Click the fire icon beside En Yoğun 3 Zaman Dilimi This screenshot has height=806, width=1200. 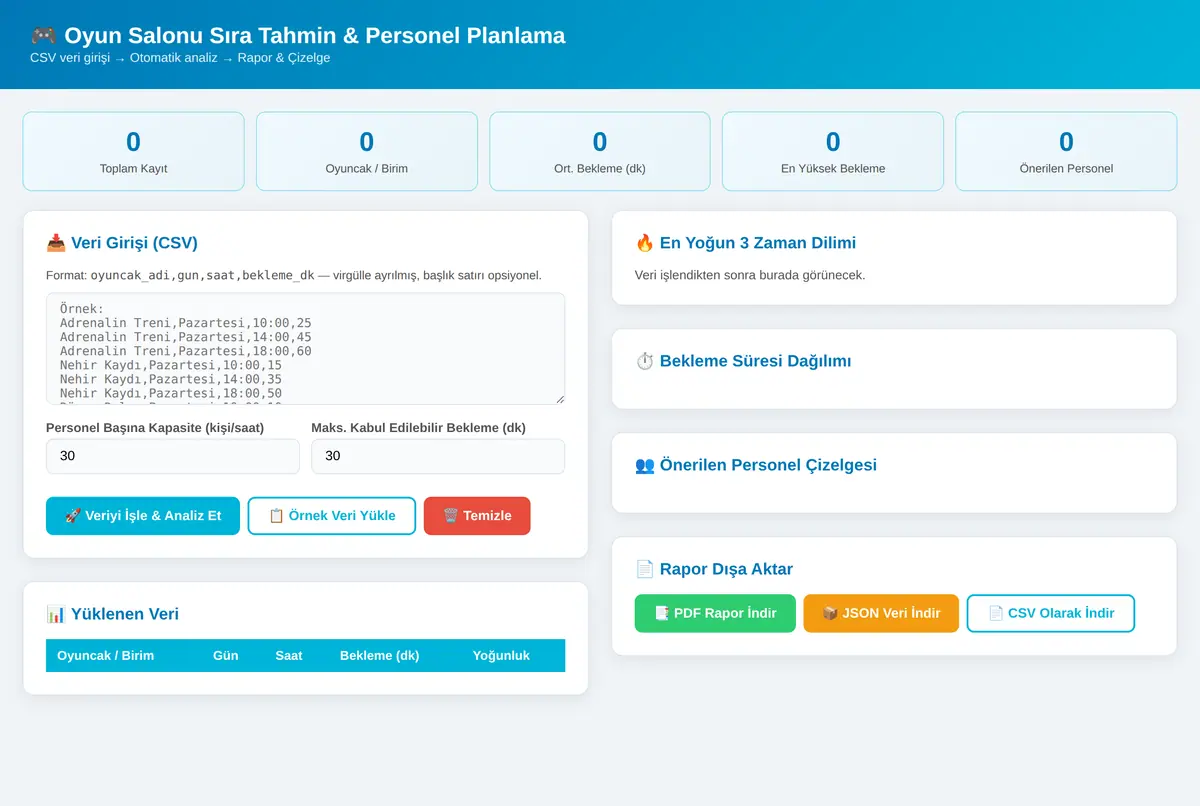click(645, 243)
